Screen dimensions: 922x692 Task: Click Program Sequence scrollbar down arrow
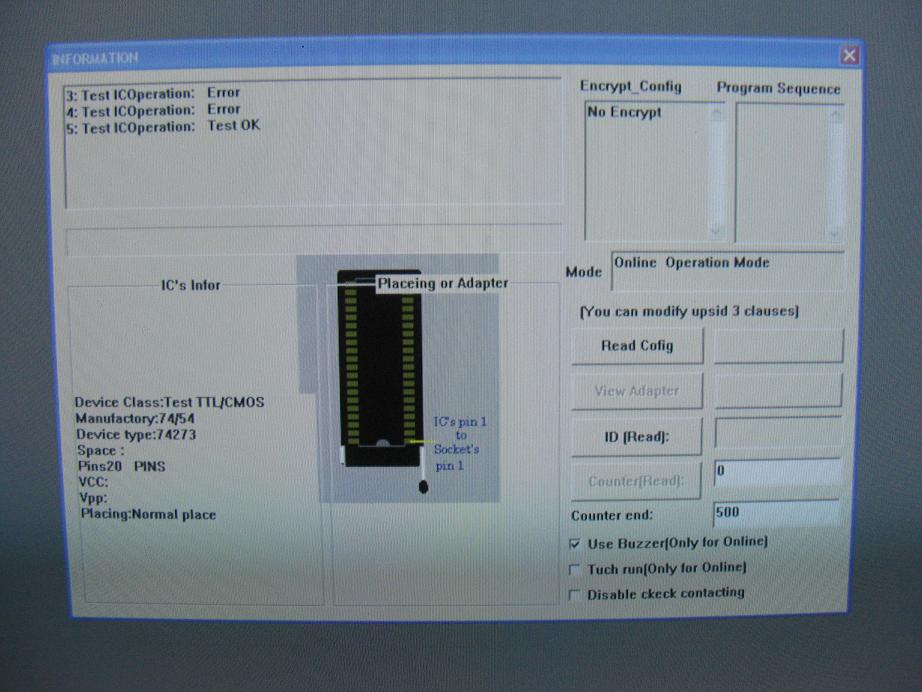[836, 232]
